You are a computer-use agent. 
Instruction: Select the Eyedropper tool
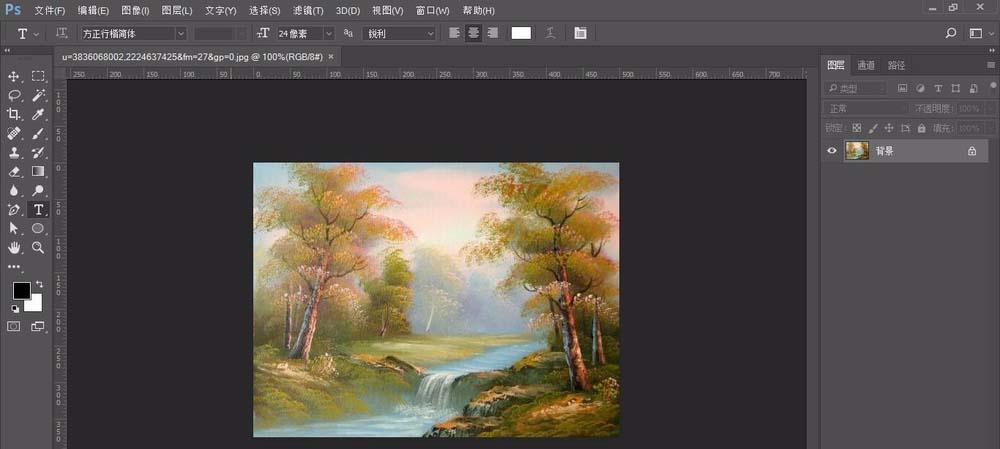click(38, 114)
